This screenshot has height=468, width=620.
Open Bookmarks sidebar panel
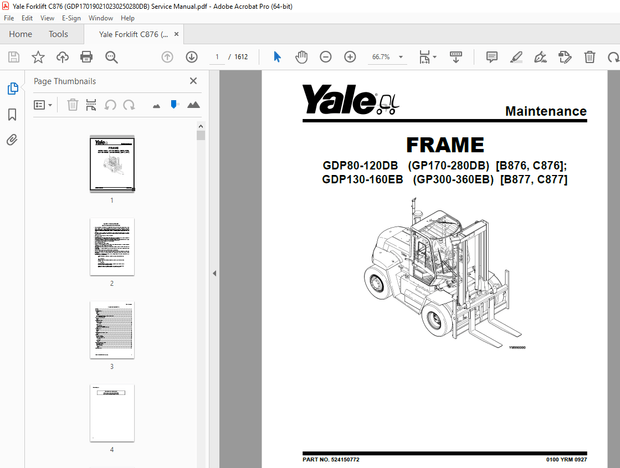[x=12, y=115]
